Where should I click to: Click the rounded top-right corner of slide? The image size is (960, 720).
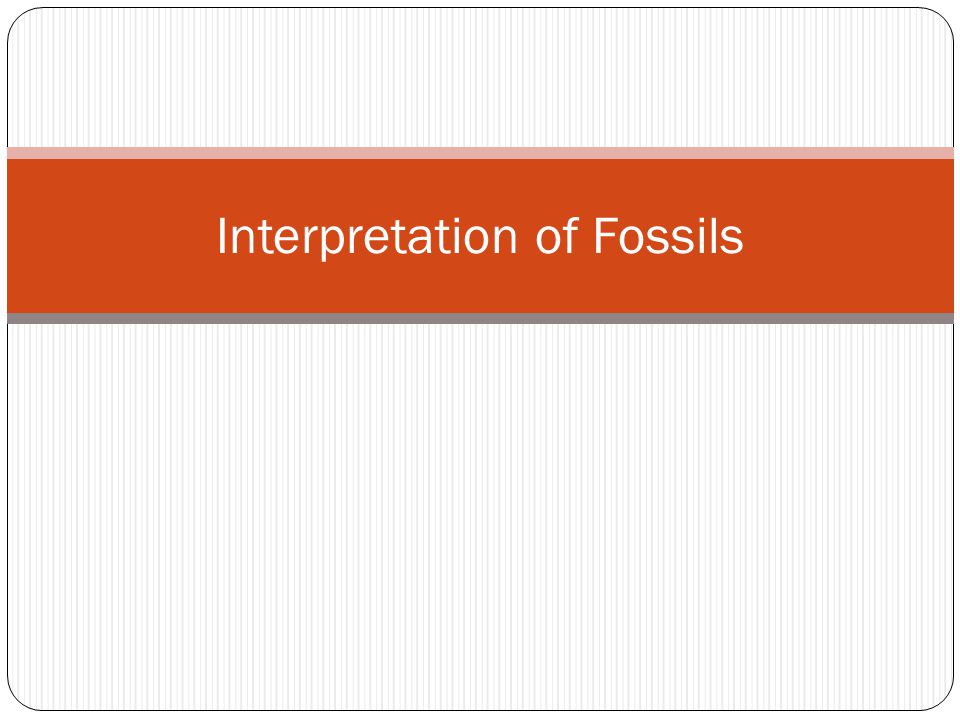tap(944, 17)
